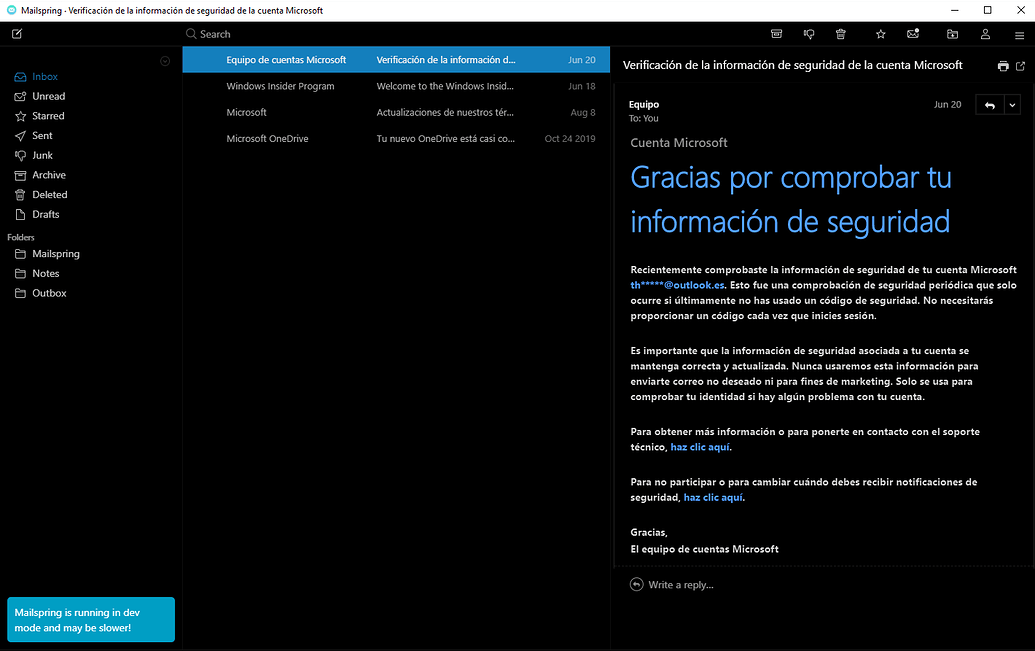The height and width of the screenshot is (651, 1035).
Task: Click subject 'Welcome to the Windows Insid...'
Action: [x=445, y=86]
